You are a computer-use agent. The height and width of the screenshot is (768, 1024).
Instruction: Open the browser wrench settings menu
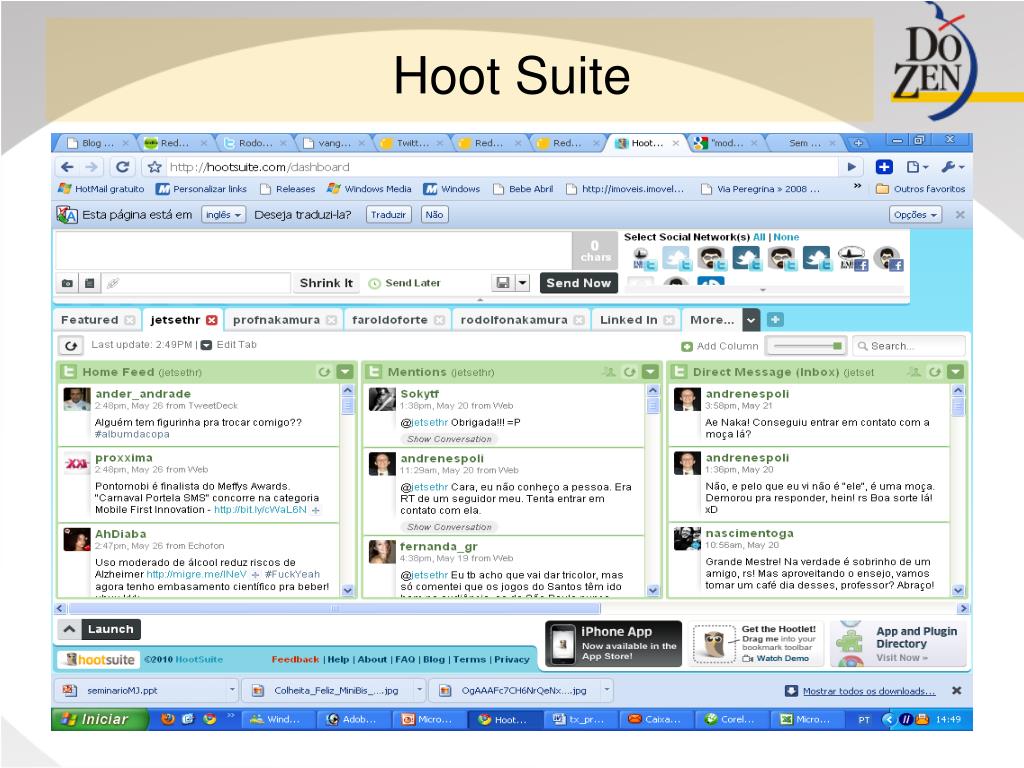click(953, 167)
